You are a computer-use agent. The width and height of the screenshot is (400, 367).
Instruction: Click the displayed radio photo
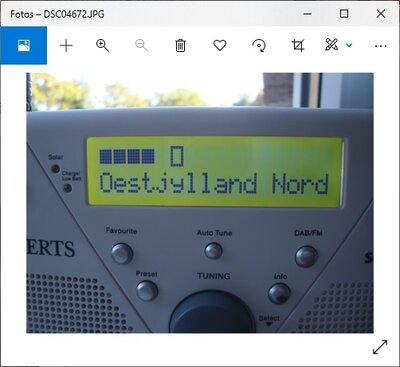point(200,203)
